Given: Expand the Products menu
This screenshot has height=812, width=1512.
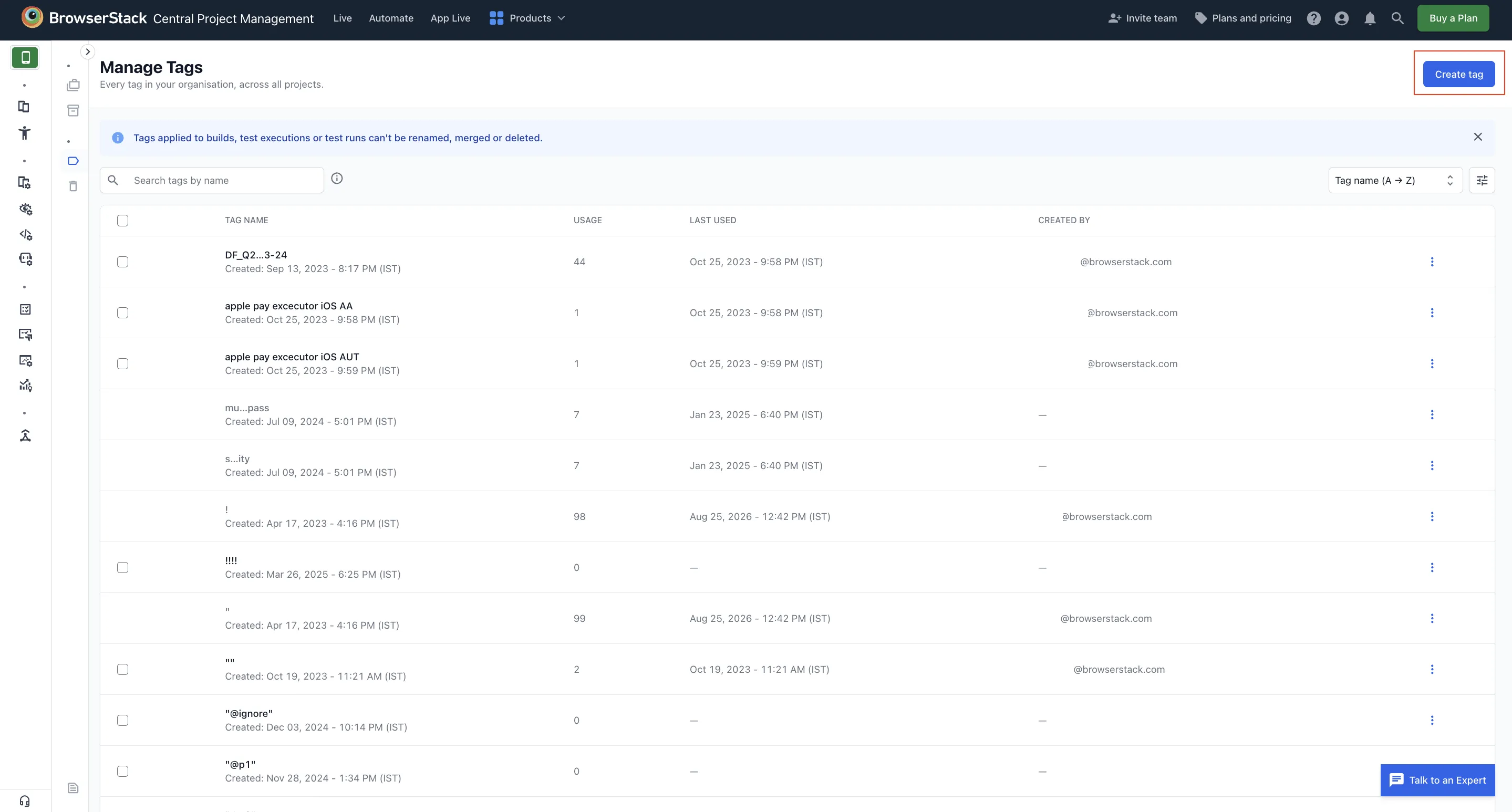Looking at the screenshot, I should (x=527, y=18).
